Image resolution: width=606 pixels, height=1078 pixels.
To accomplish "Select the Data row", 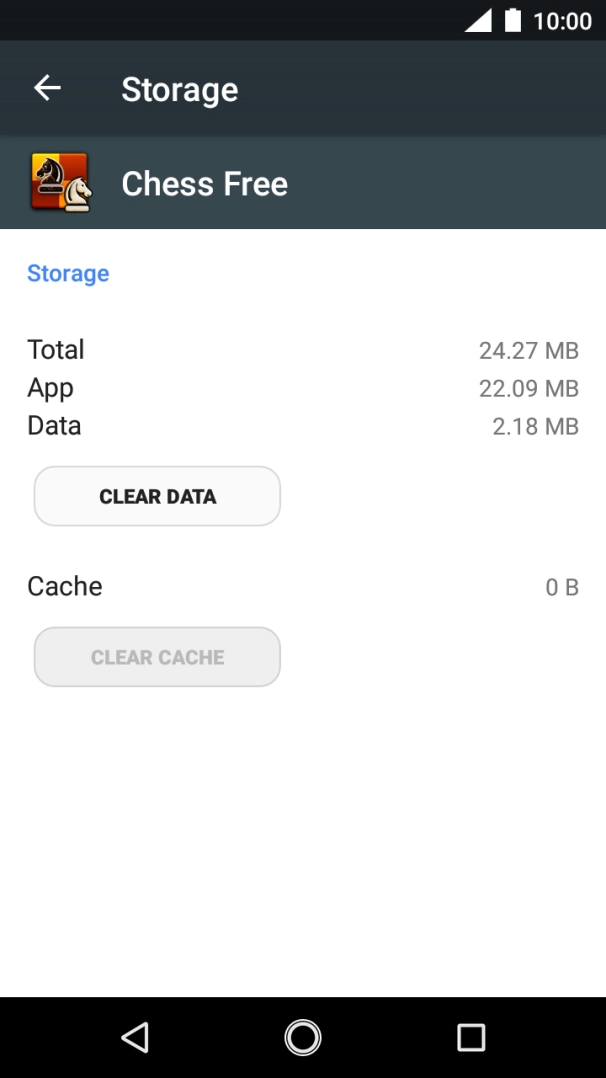I will click(x=53, y=426).
